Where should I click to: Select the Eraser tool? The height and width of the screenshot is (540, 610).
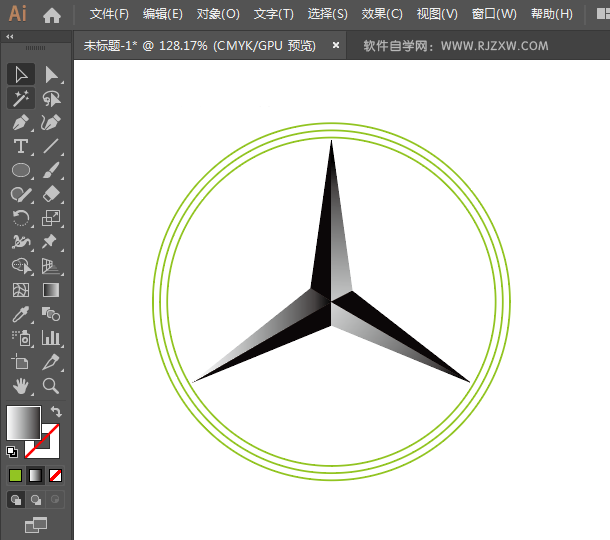51,194
